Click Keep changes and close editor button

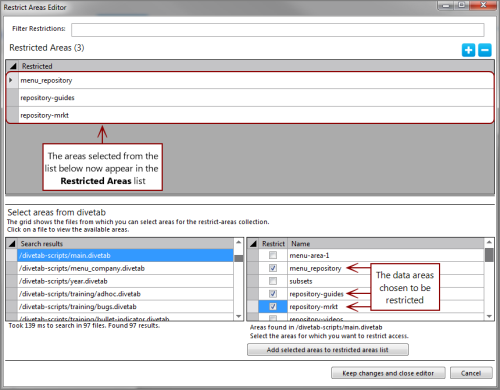(x=388, y=373)
